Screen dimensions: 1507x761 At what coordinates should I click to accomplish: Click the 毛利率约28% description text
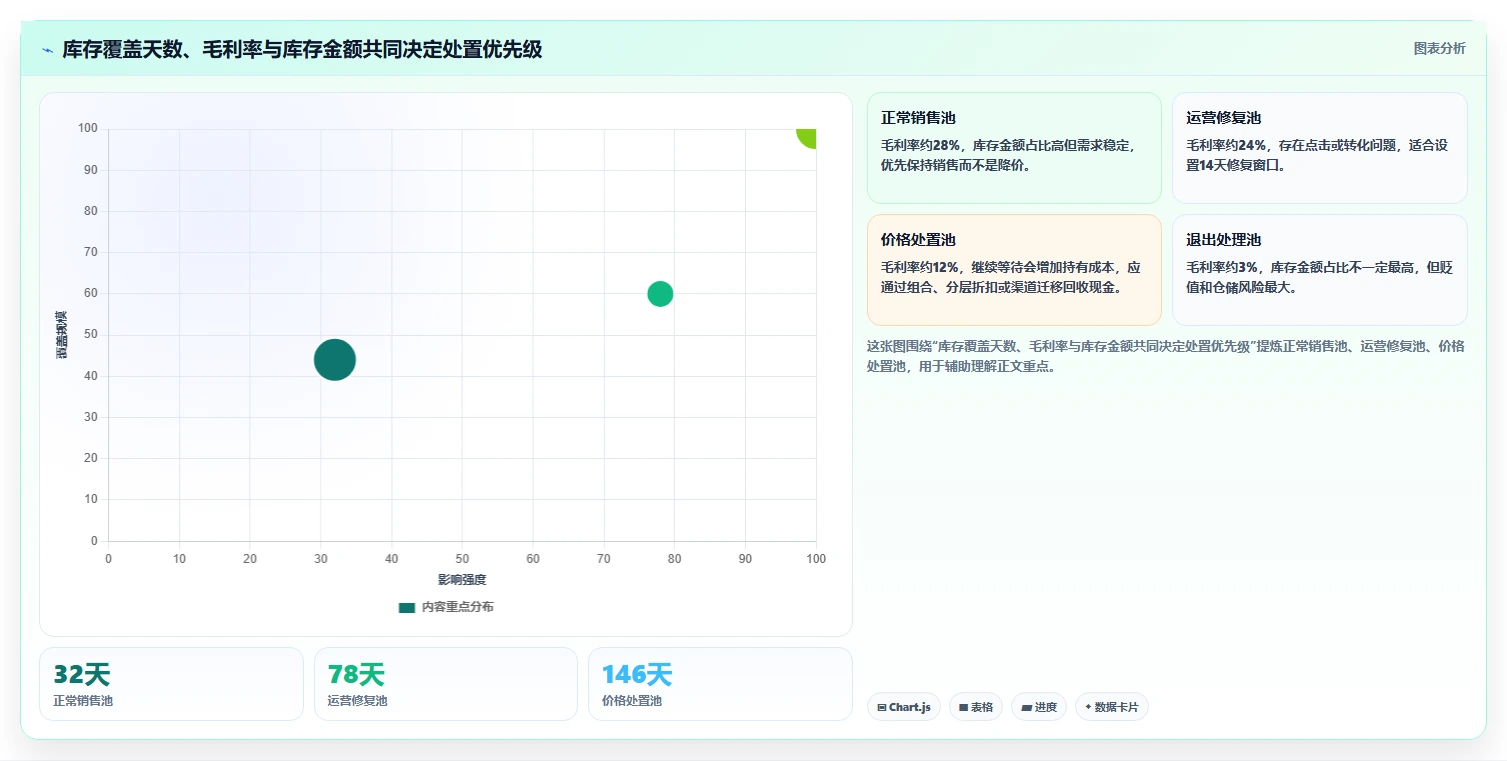click(1008, 155)
